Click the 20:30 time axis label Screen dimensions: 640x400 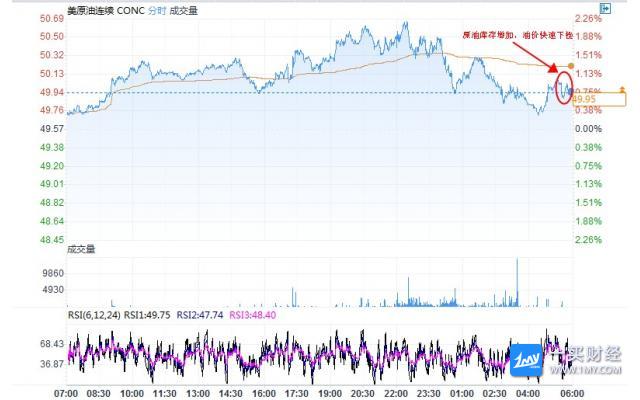tap(362, 394)
